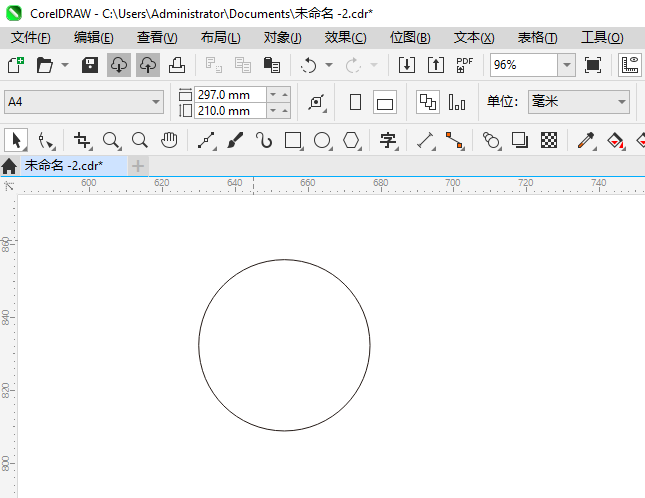Toggle all pages layout button
The width and height of the screenshot is (645, 498).
(x=428, y=102)
